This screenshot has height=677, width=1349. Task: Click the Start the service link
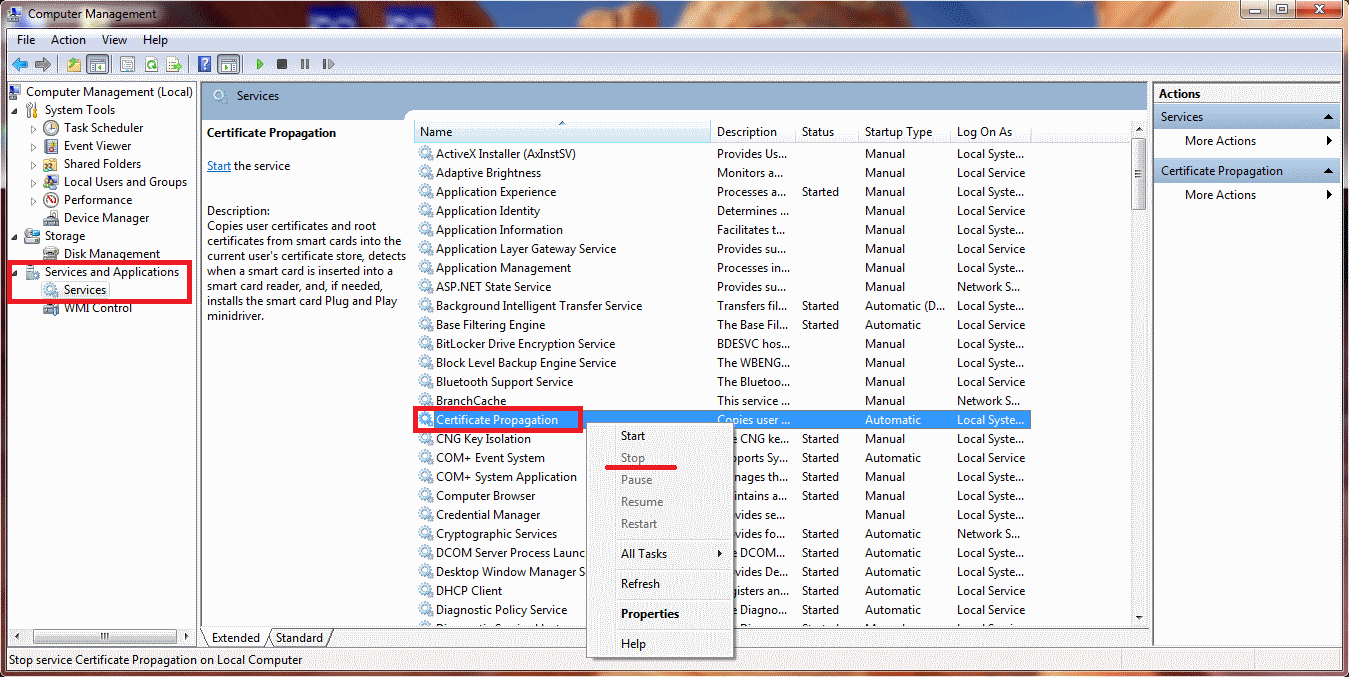pyautogui.click(x=219, y=166)
